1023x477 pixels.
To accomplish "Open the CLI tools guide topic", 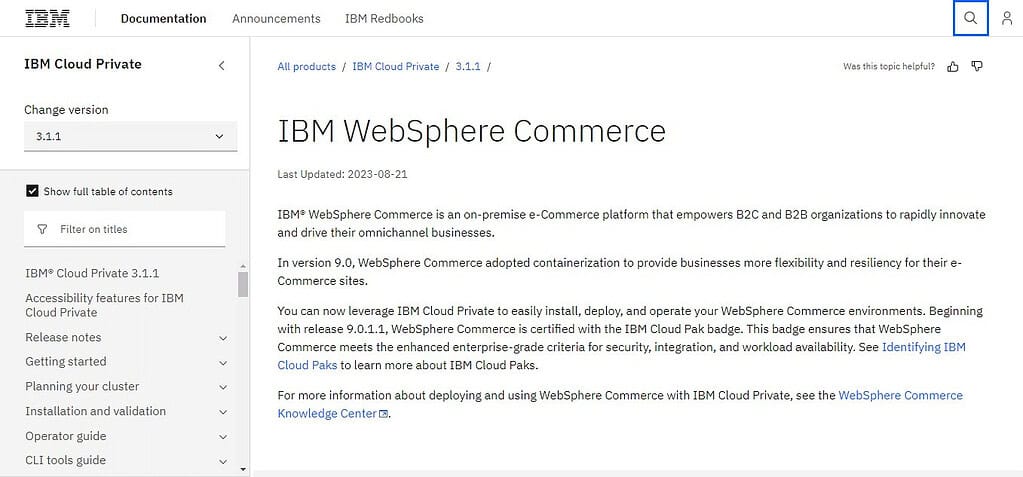I will (x=65, y=460).
